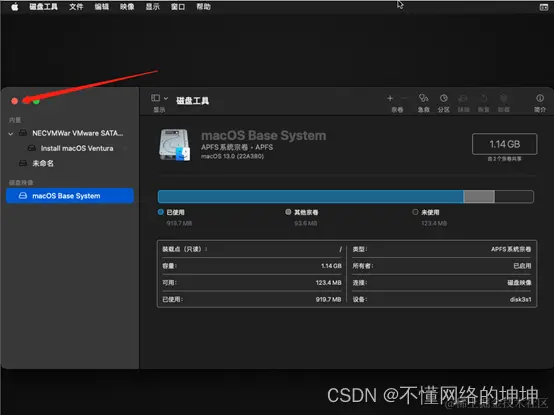This screenshot has width=554, height=415.
Task: Click the APFS系统宗卷 · APFS subtitle
Action: tap(237, 147)
